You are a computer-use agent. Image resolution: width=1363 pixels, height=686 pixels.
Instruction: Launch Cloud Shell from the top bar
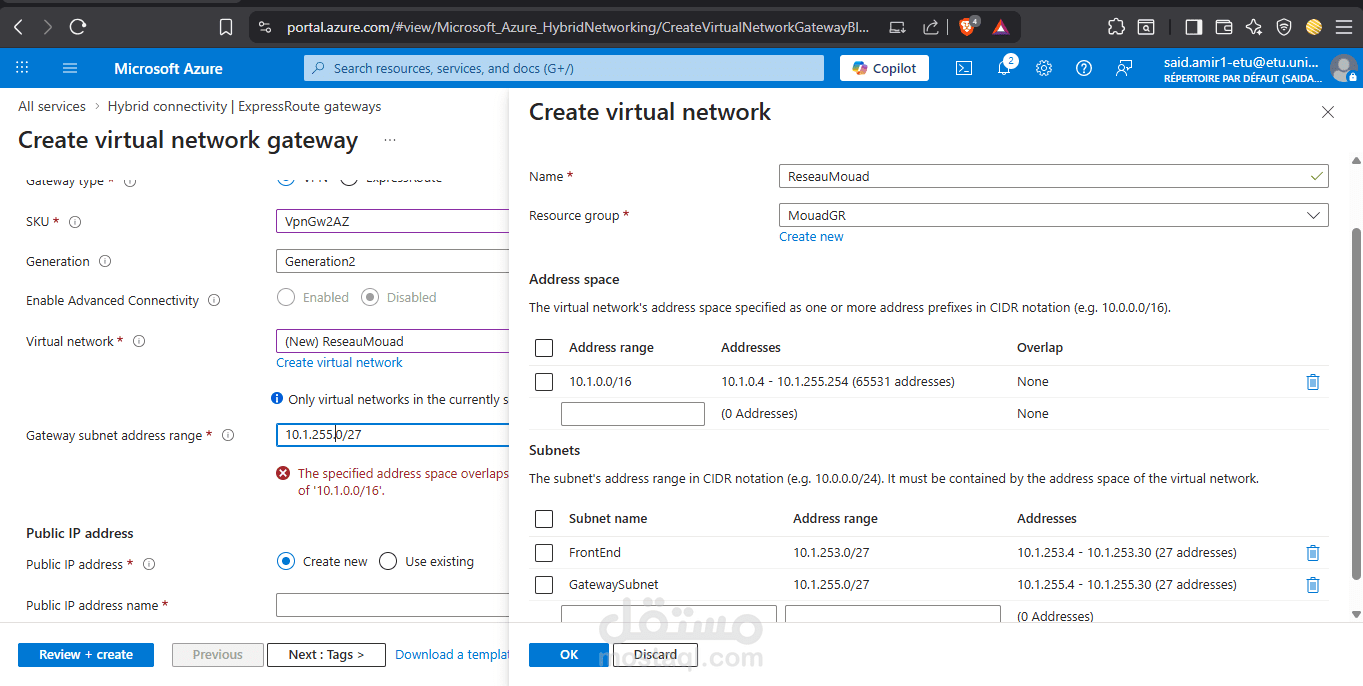click(x=964, y=68)
